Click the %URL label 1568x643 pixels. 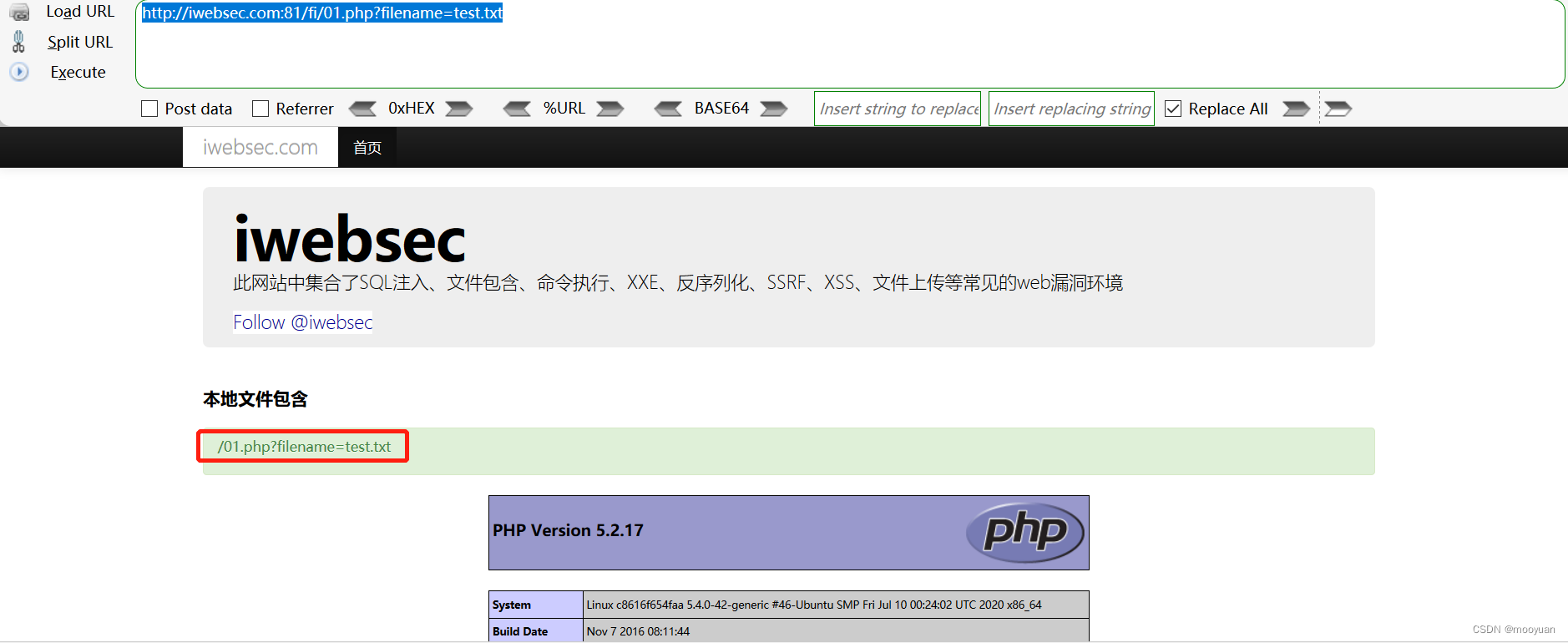point(564,109)
